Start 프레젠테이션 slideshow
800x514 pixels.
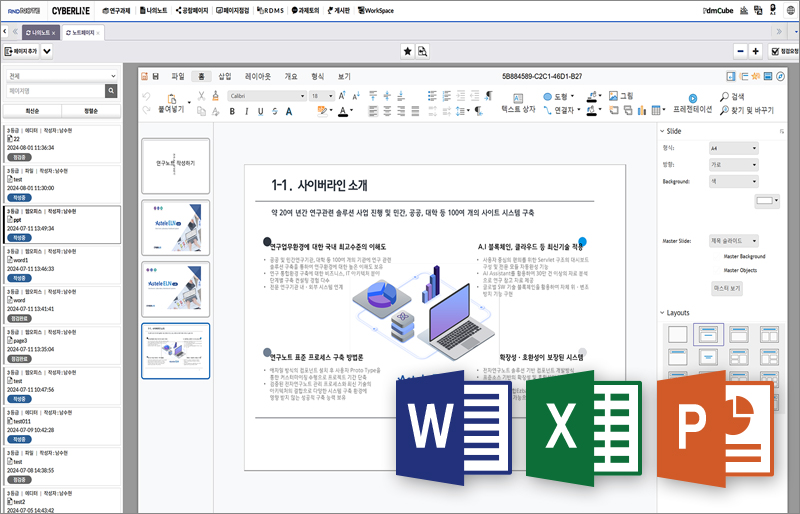(692, 104)
